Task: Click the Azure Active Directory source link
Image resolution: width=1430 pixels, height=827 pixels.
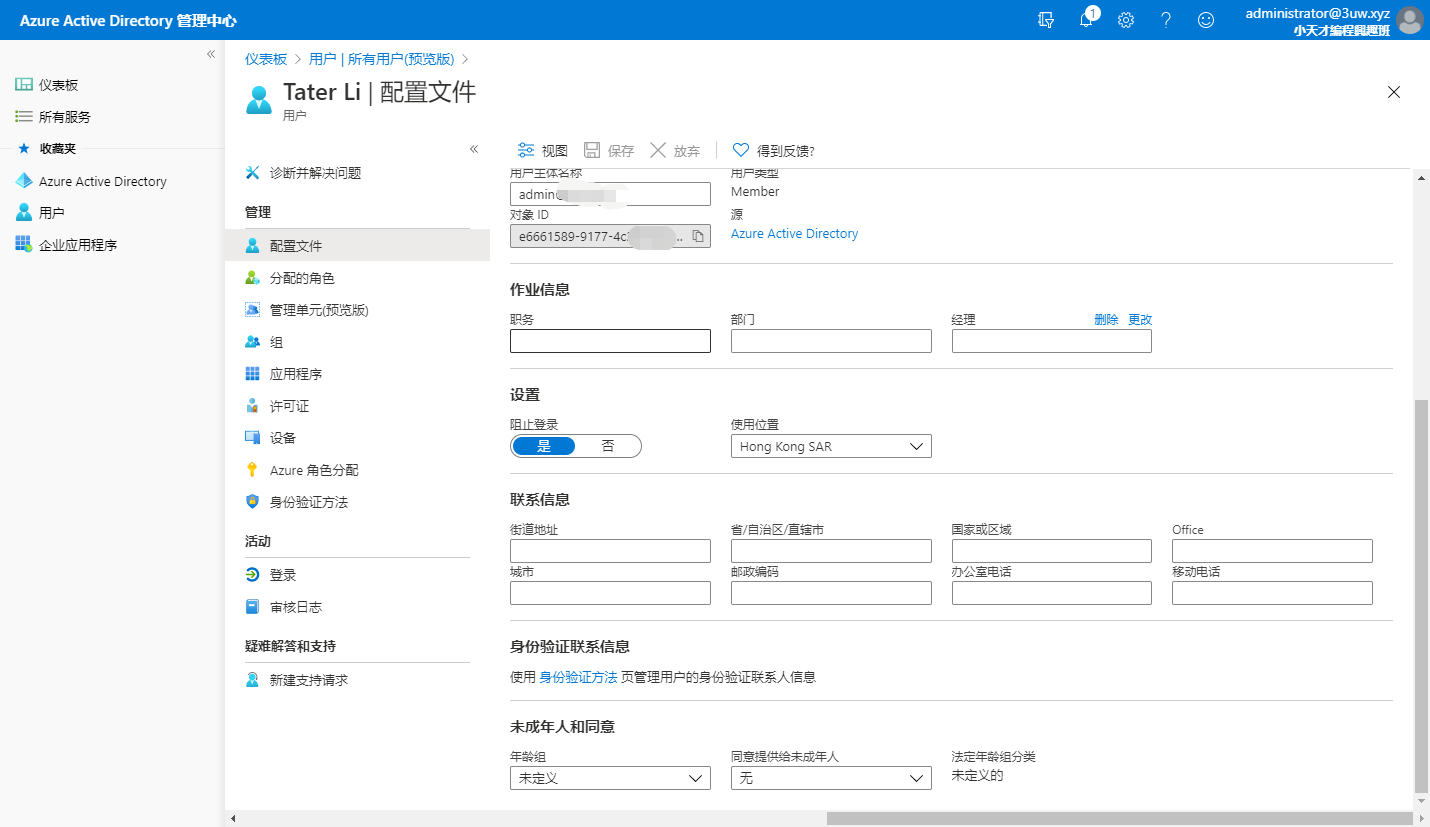Action: pos(795,233)
